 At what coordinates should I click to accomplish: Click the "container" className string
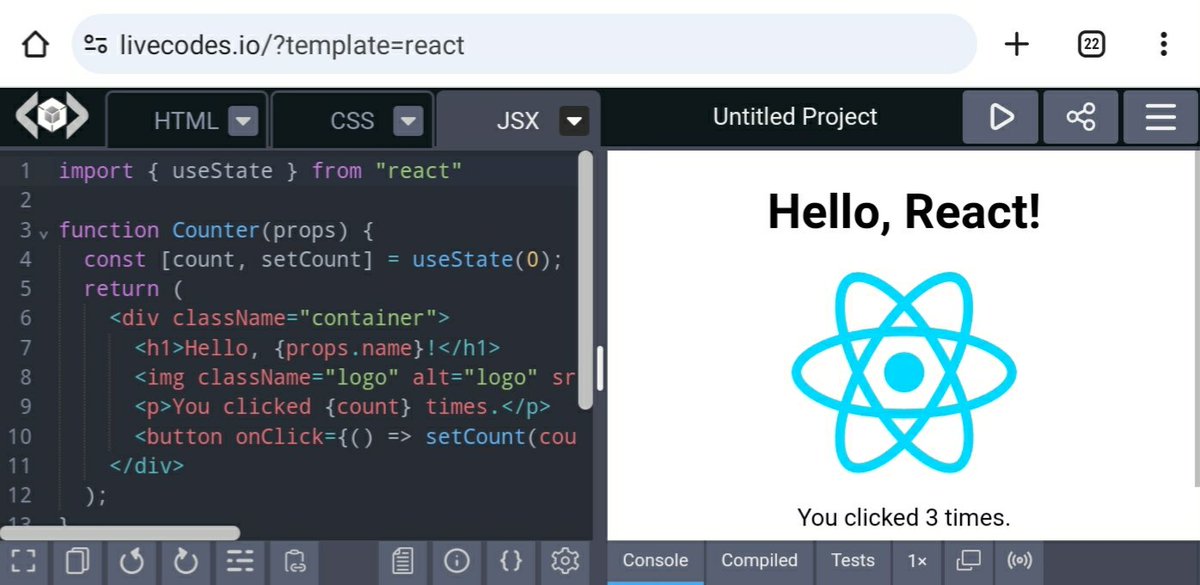click(x=369, y=319)
